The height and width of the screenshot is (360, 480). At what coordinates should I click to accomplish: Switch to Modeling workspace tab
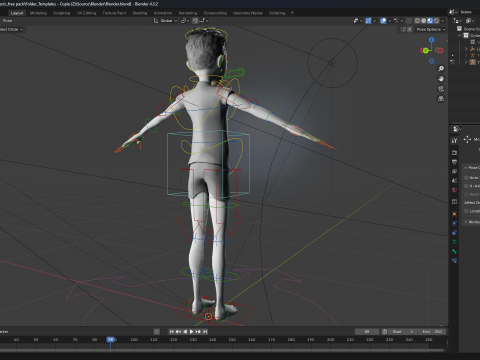(x=38, y=13)
